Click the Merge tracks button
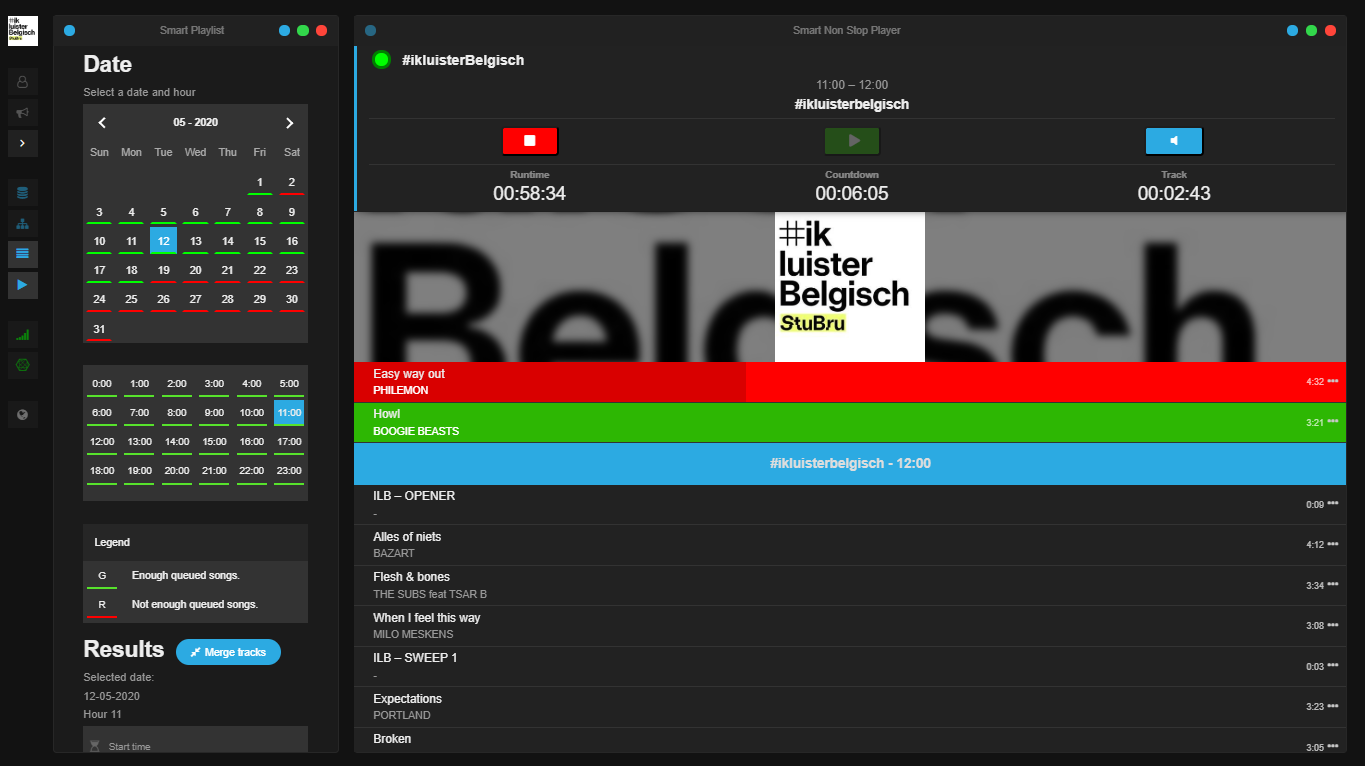Viewport: 1365px width, 766px height. 228,652
